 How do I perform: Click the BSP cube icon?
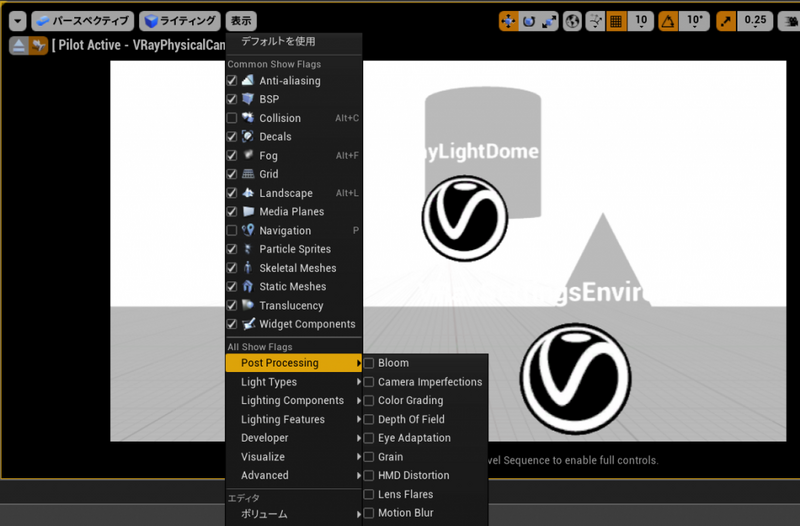click(x=248, y=98)
